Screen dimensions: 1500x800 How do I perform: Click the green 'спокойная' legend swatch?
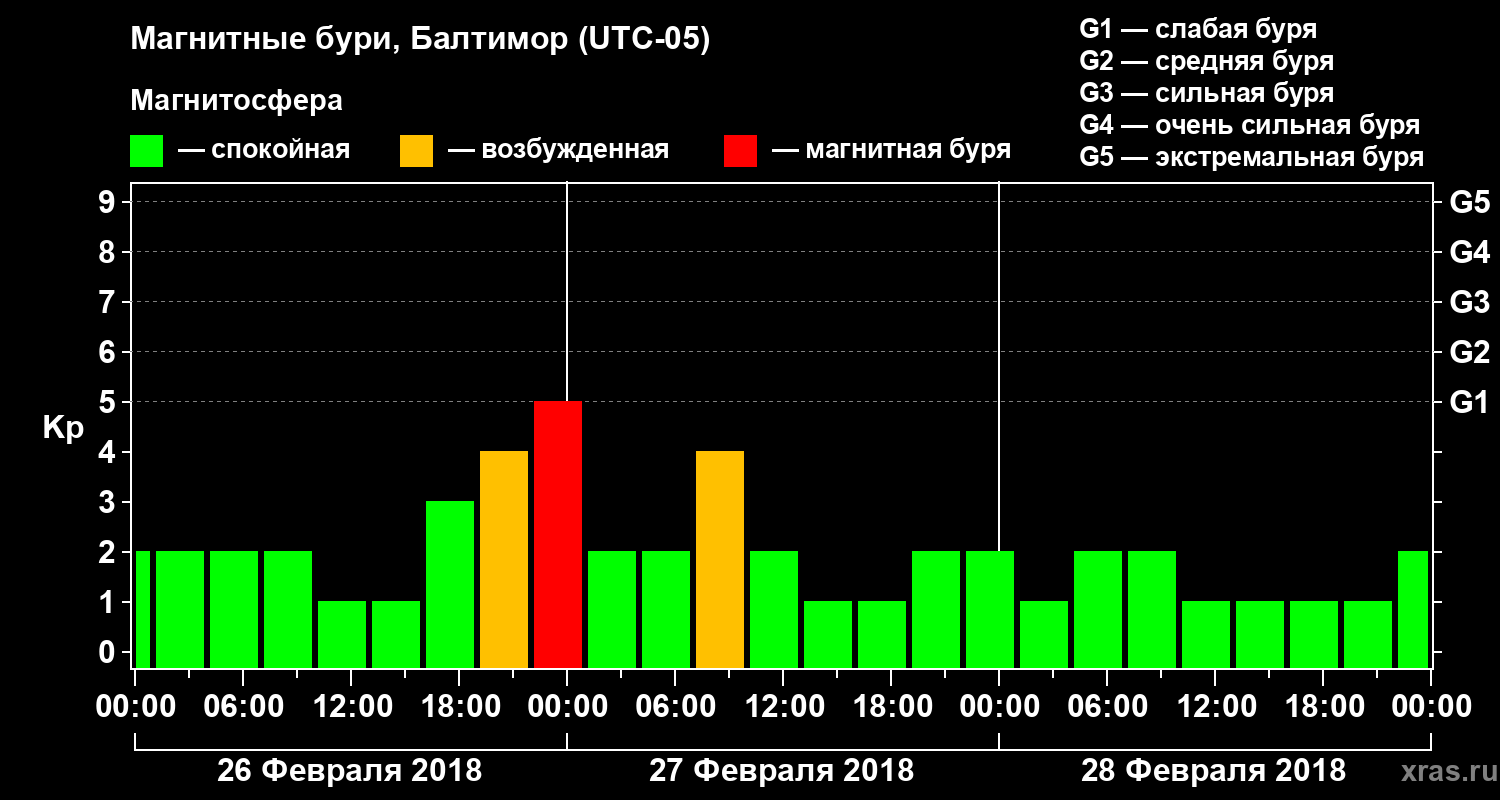click(146, 150)
